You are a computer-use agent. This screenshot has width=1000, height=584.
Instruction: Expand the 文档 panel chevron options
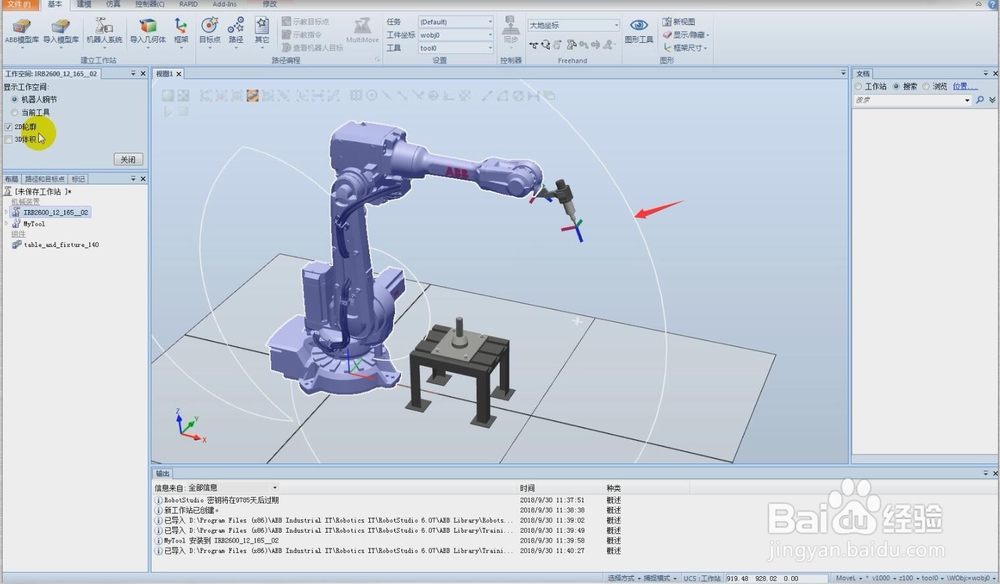pos(992,100)
